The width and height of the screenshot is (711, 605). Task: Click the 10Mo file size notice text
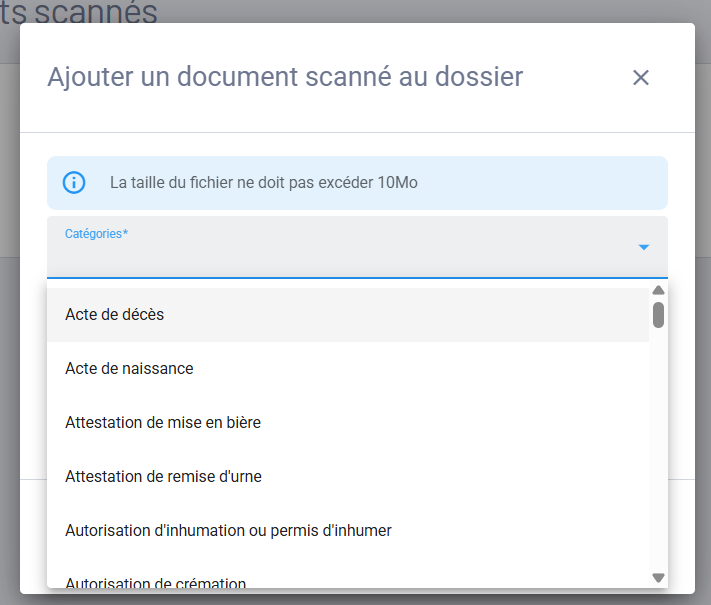[263, 183]
